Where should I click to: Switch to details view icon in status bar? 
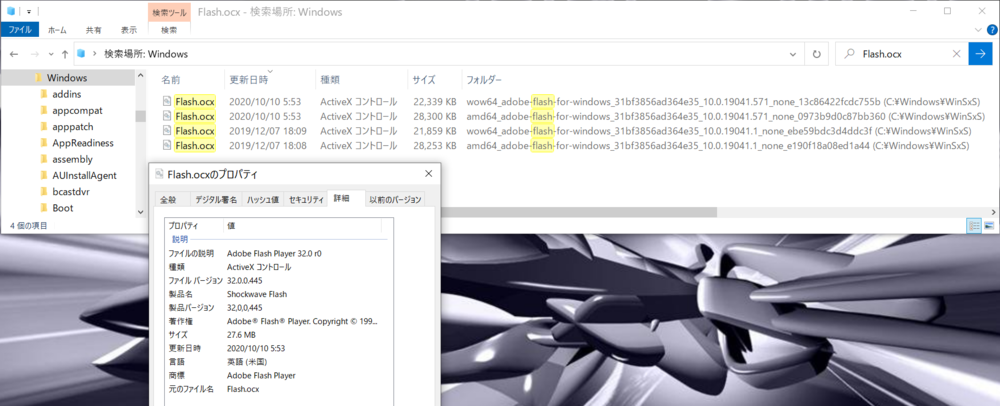pos(974,226)
